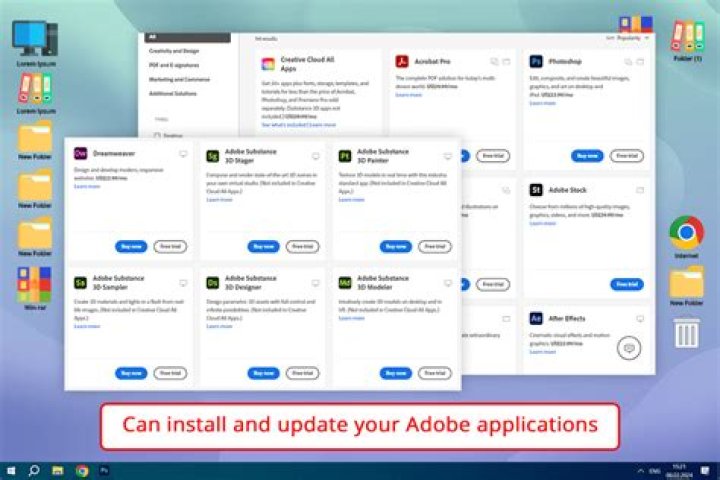
Task: Click Buy now for Dreamweaver
Action: [130, 246]
